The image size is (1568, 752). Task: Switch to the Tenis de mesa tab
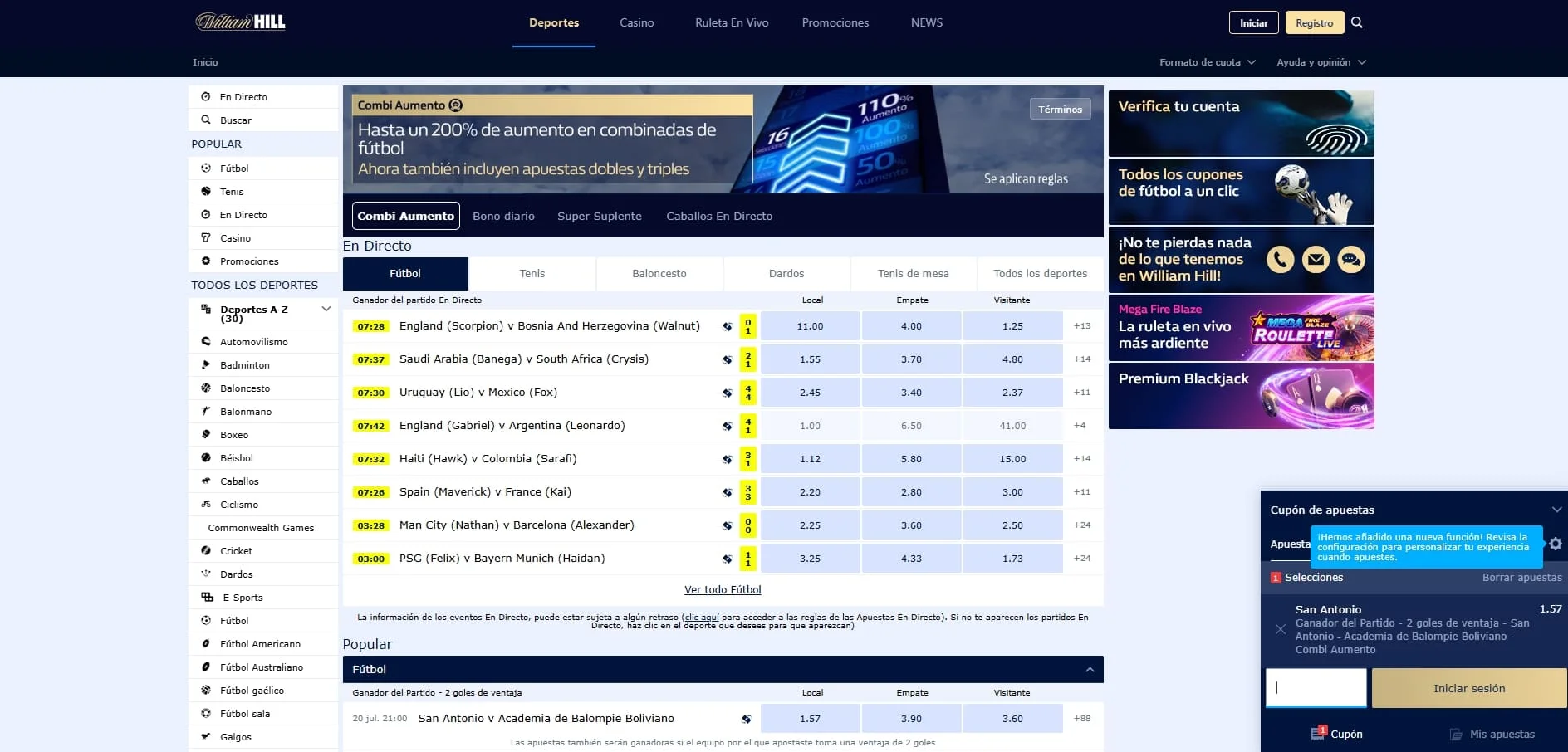click(x=914, y=274)
